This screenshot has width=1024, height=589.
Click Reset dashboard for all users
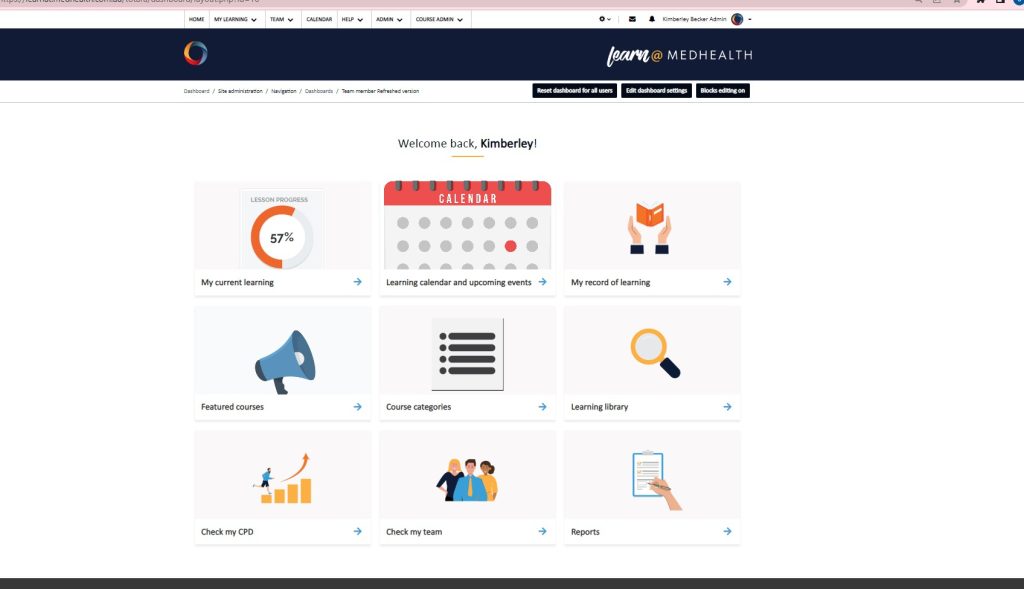click(x=575, y=91)
